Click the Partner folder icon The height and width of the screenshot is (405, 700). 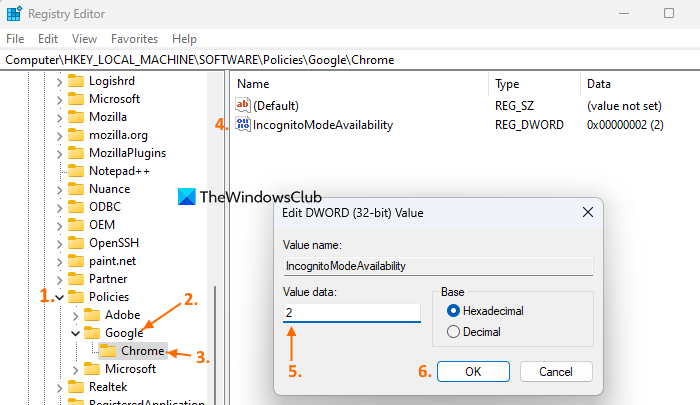click(x=76, y=279)
